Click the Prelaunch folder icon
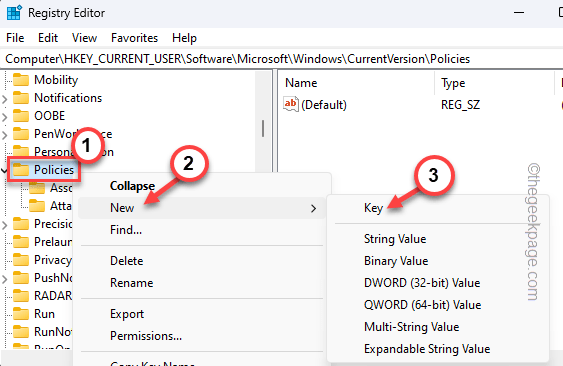This screenshot has width=563, height=366. point(21,242)
